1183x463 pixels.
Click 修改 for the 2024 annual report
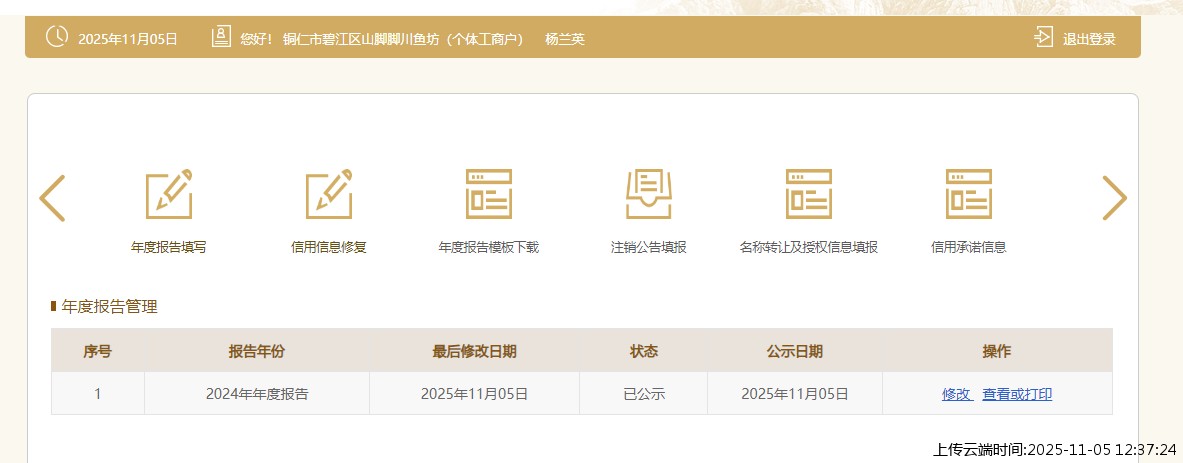click(956, 394)
